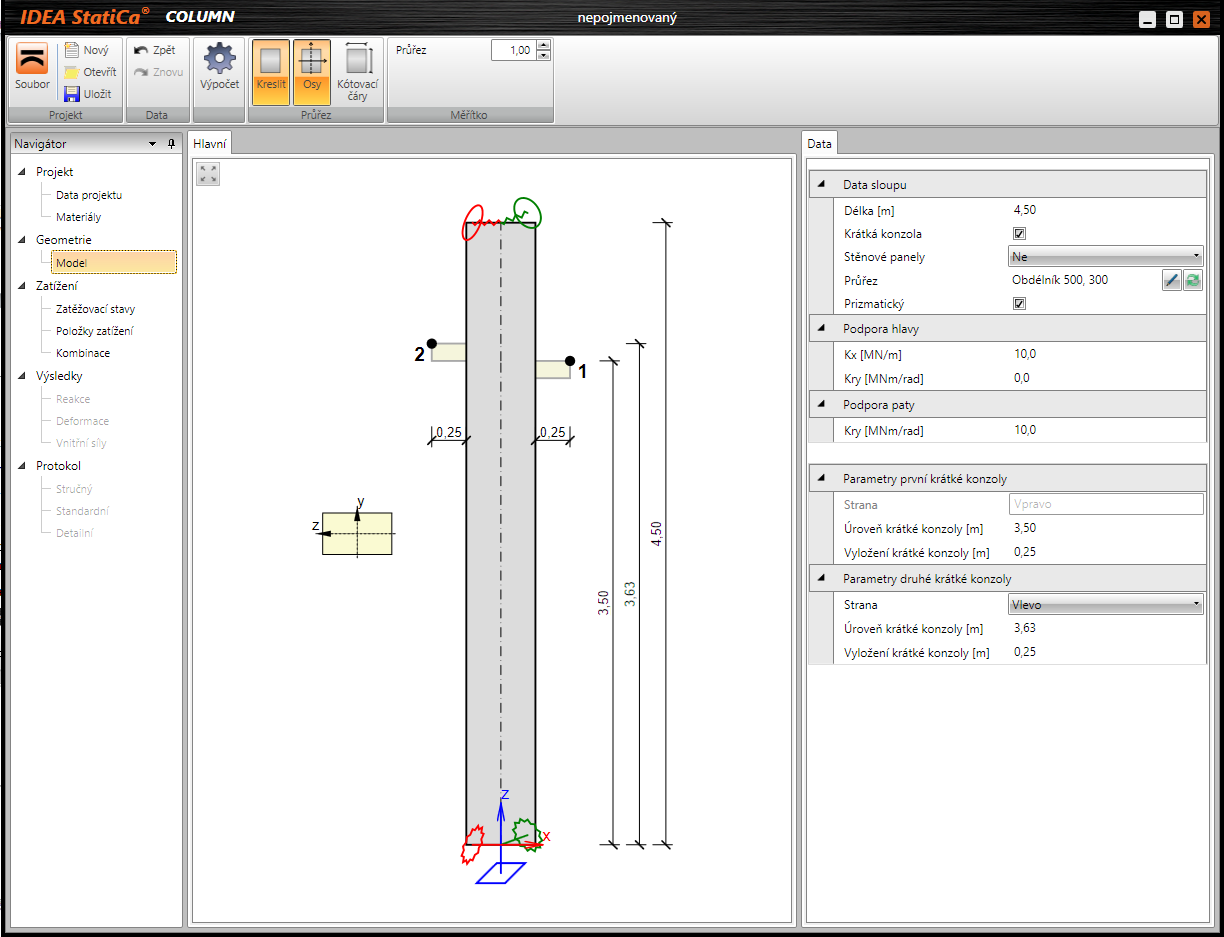Collapse Parametry druhé krátké konzoly section
Image resolution: width=1224 pixels, height=937 pixels.
pos(822,579)
